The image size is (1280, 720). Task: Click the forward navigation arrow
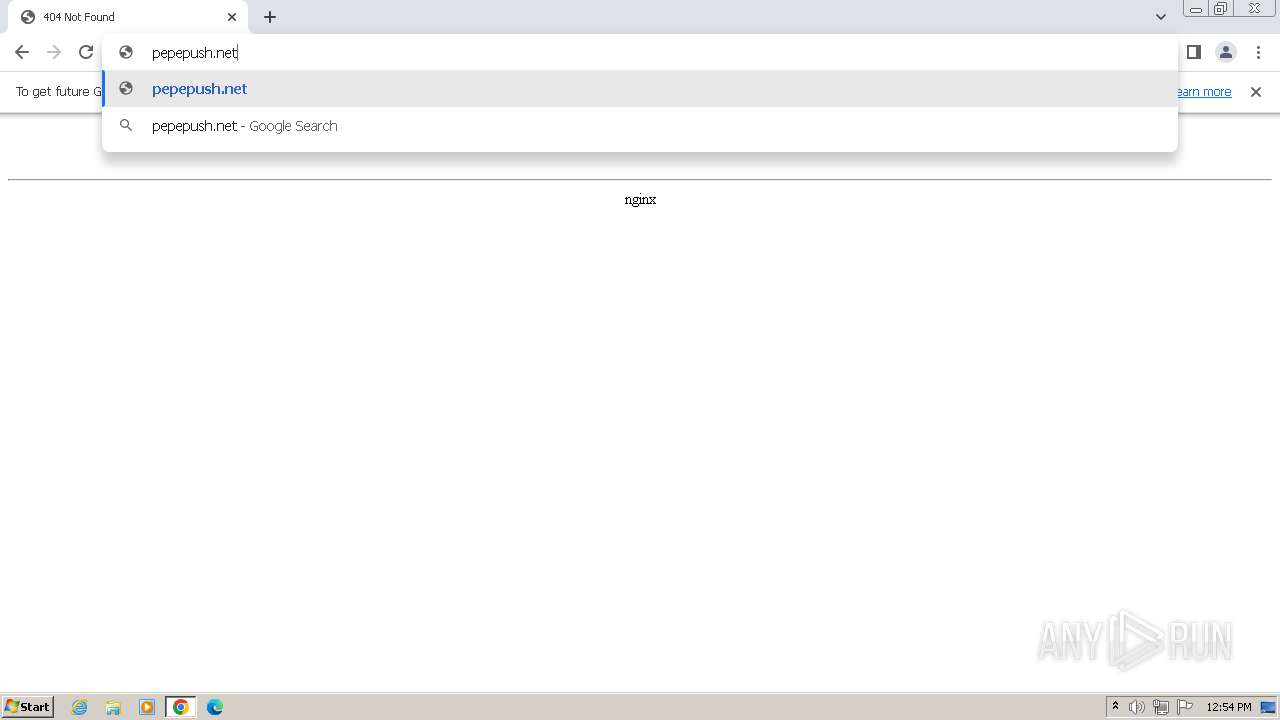coord(54,52)
